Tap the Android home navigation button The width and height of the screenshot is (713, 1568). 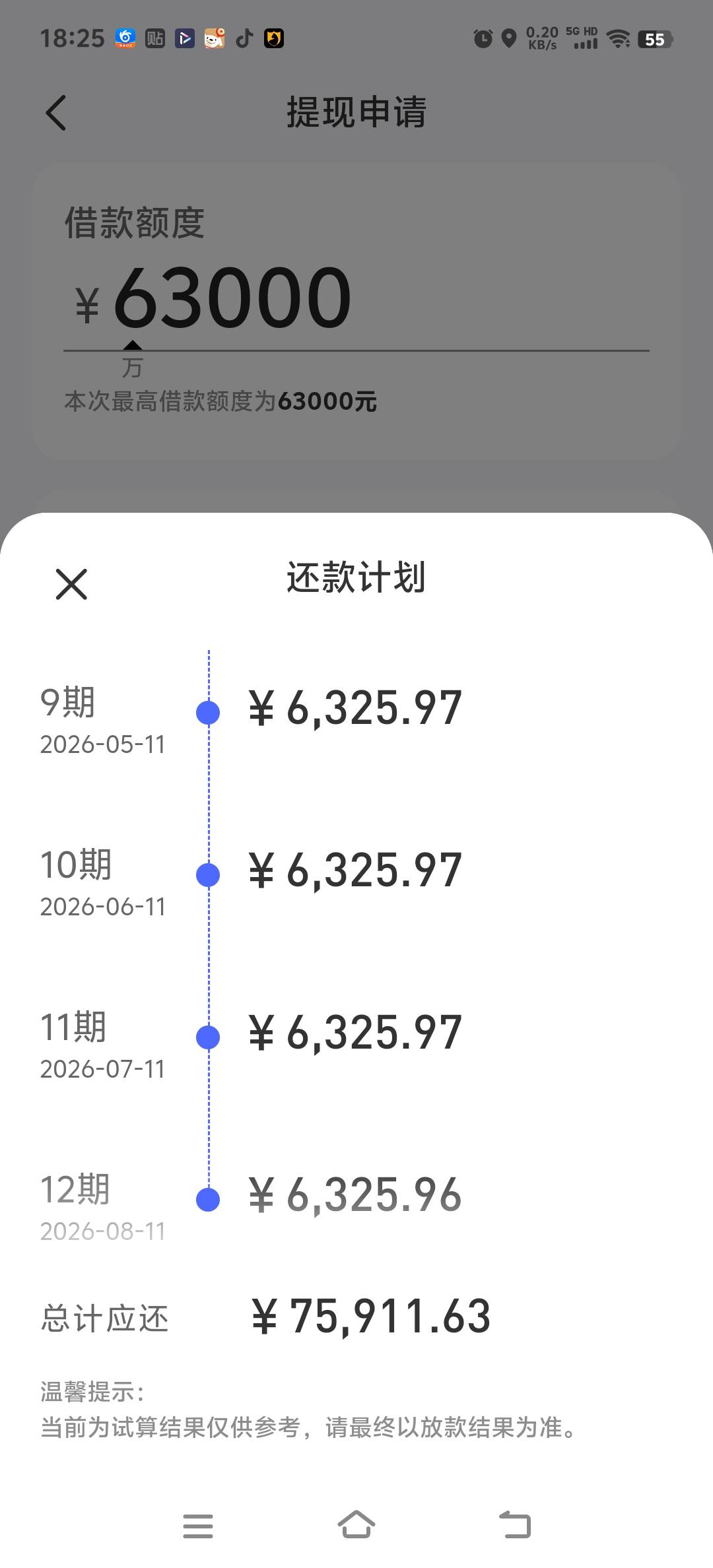point(356,1524)
